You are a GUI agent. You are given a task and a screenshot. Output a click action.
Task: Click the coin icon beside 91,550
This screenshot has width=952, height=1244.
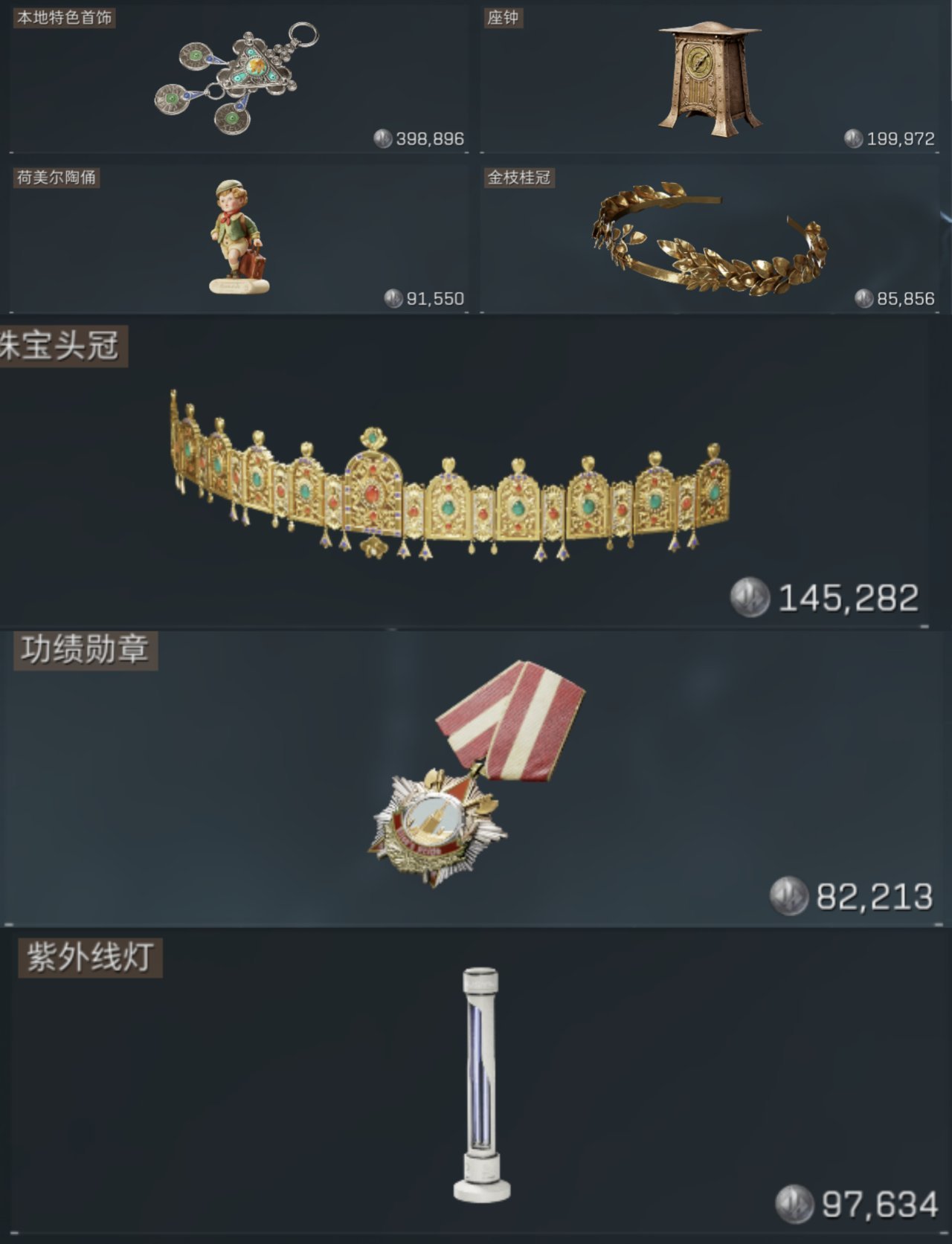(x=393, y=298)
